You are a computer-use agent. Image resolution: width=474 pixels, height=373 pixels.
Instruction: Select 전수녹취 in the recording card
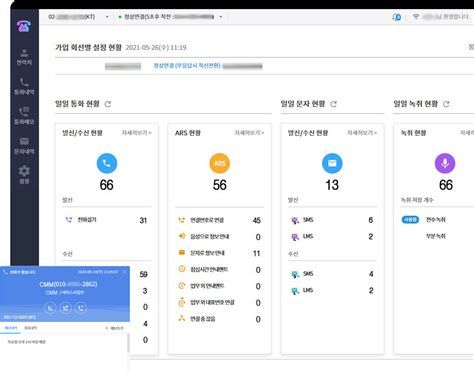pos(435,220)
